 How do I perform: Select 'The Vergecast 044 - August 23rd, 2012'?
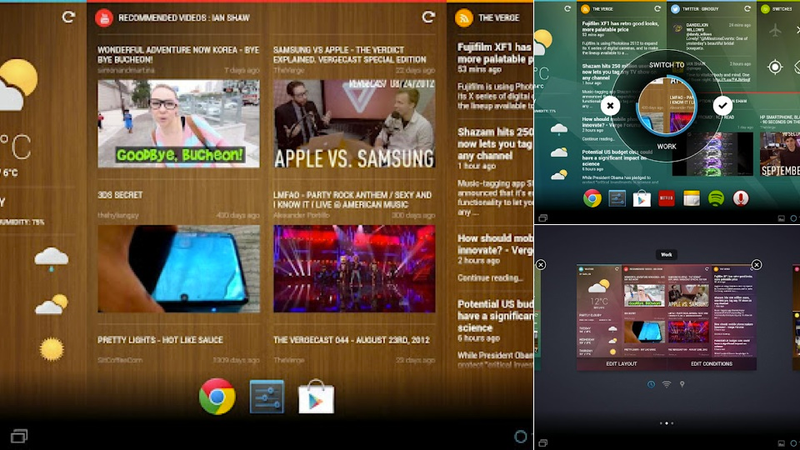tap(351, 340)
